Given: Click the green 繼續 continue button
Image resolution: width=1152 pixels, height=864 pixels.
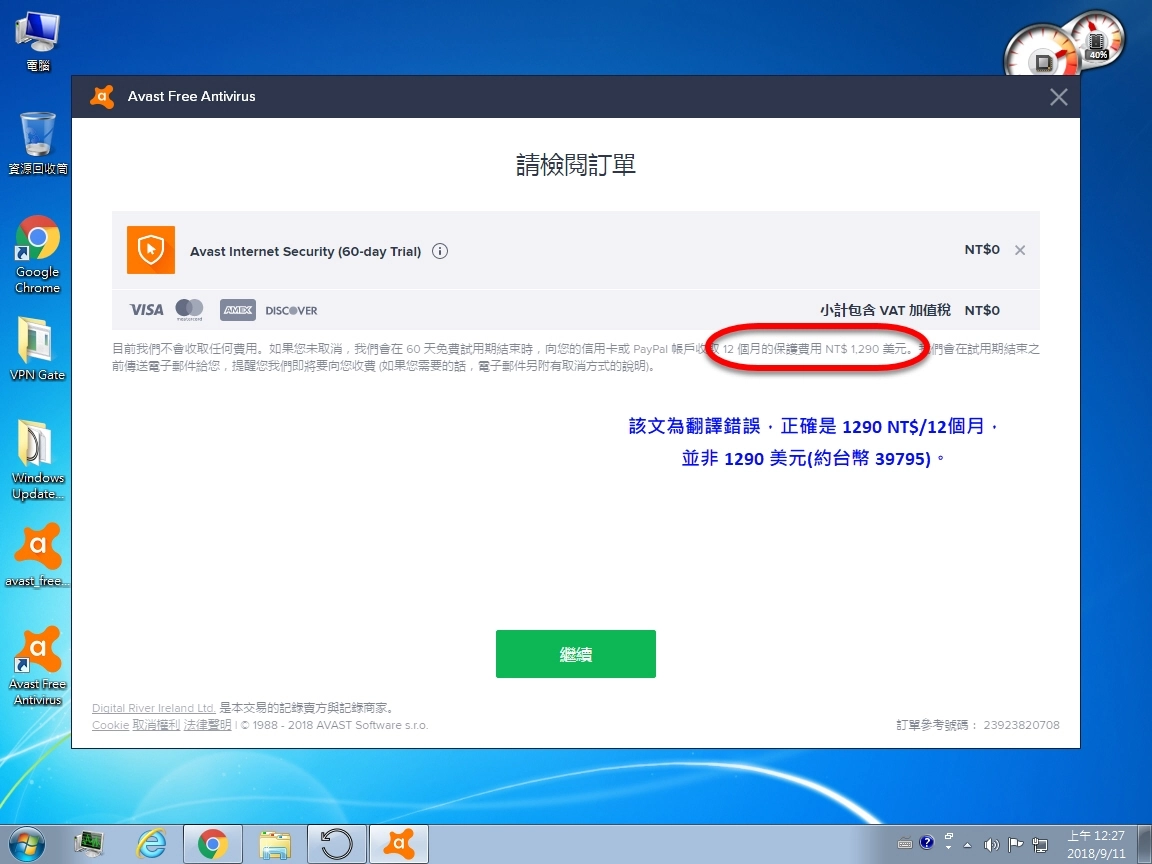Looking at the screenshot, I should coord(575,654).
